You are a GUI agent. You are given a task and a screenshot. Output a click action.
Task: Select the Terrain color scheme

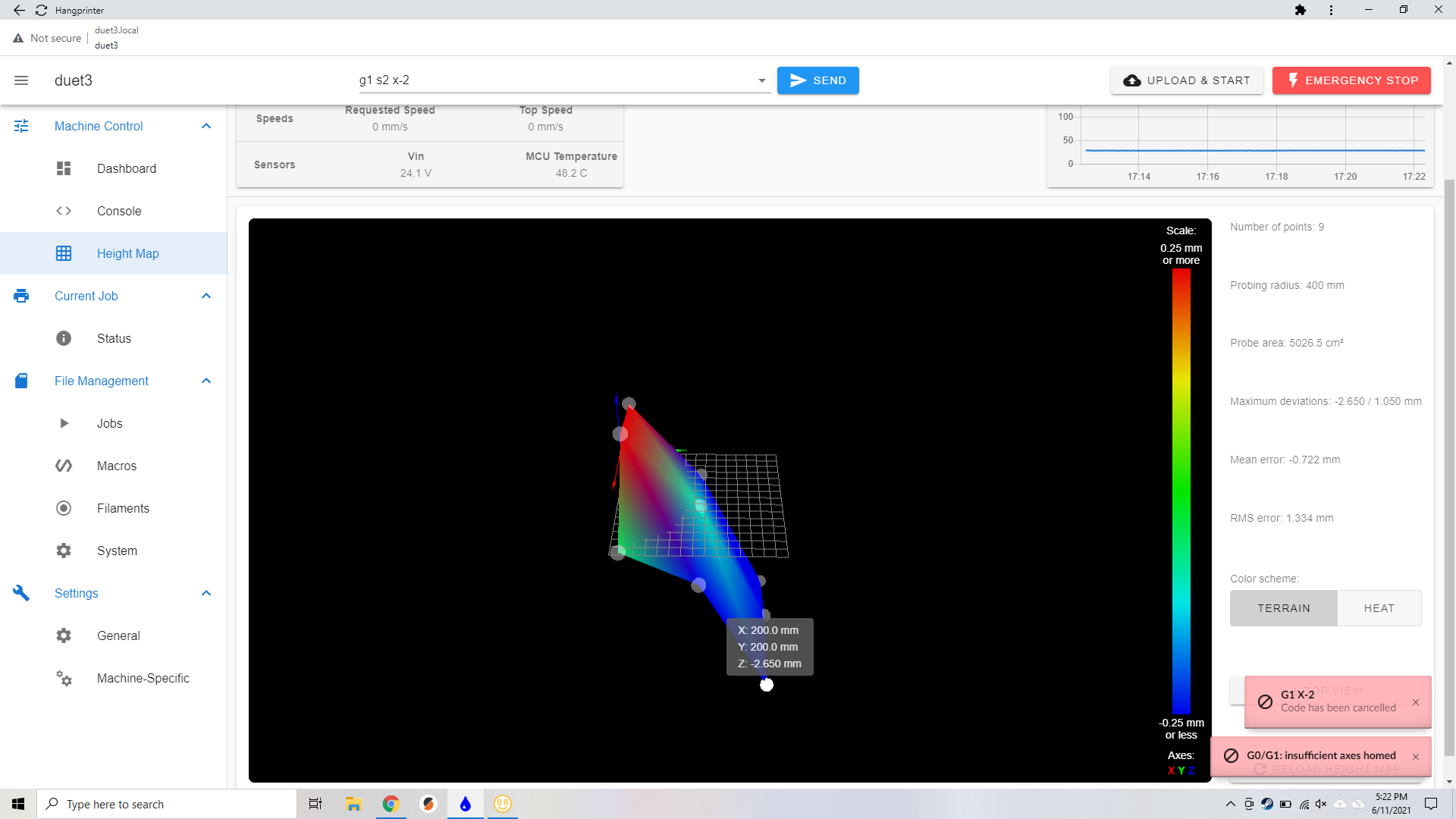[1284, 608]
